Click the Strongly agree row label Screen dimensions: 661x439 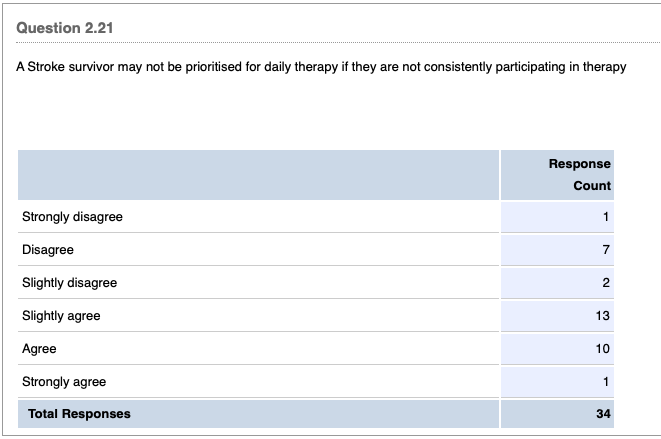pyautogui.click(x=64, y=382)
